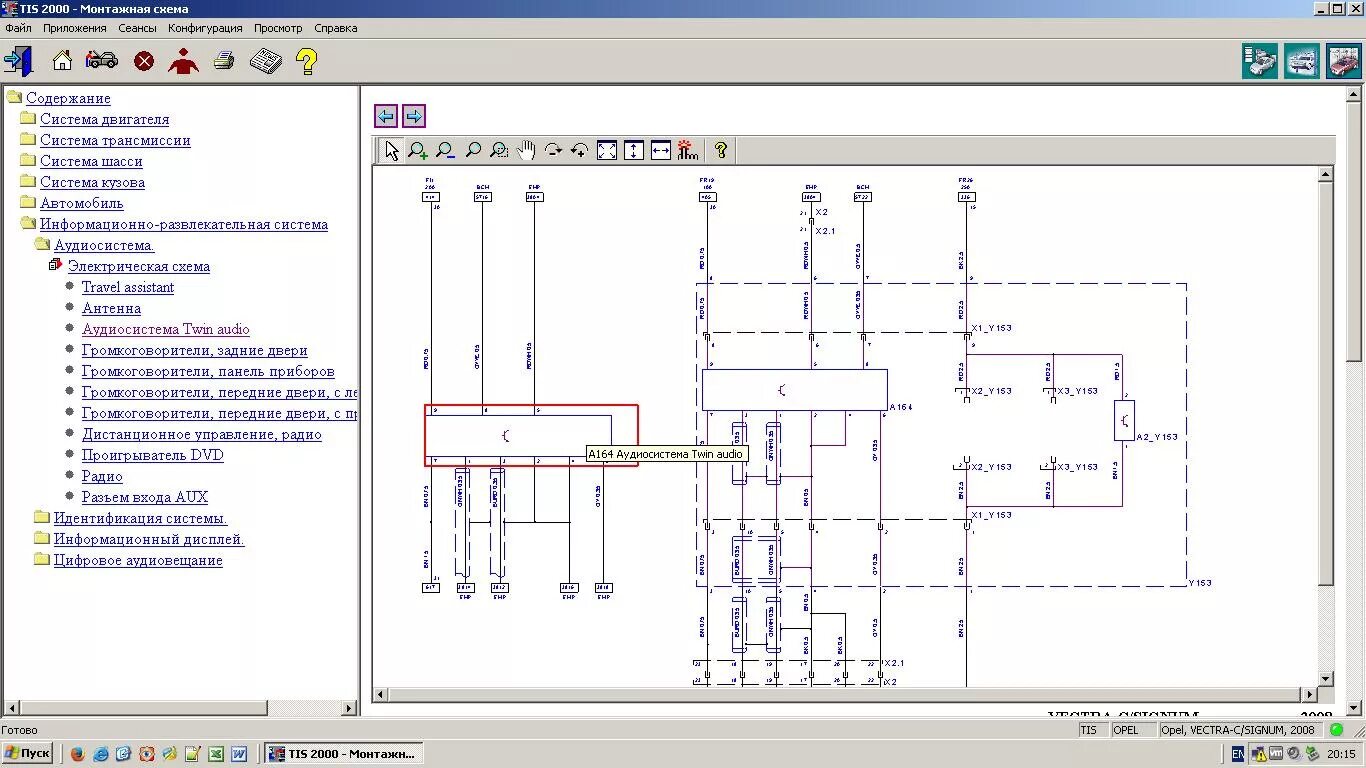This screenshot has height=768, width=1366.
Task: Click TIS 2000 taskbar window button
Action: [x=345, y=753]
